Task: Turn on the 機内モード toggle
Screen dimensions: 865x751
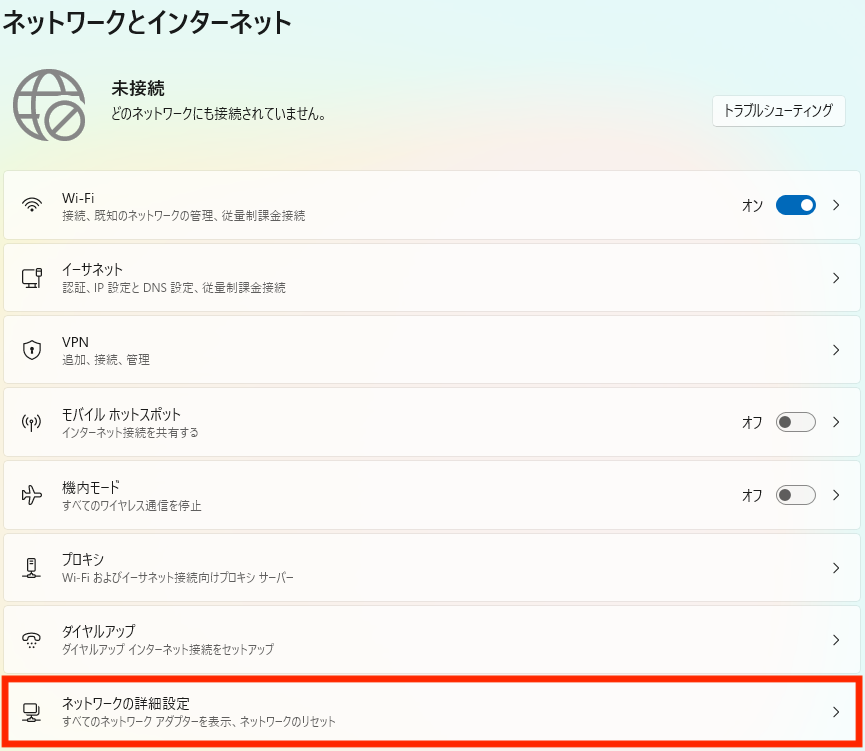Action: pyautogui.click(x=796, y=495)
